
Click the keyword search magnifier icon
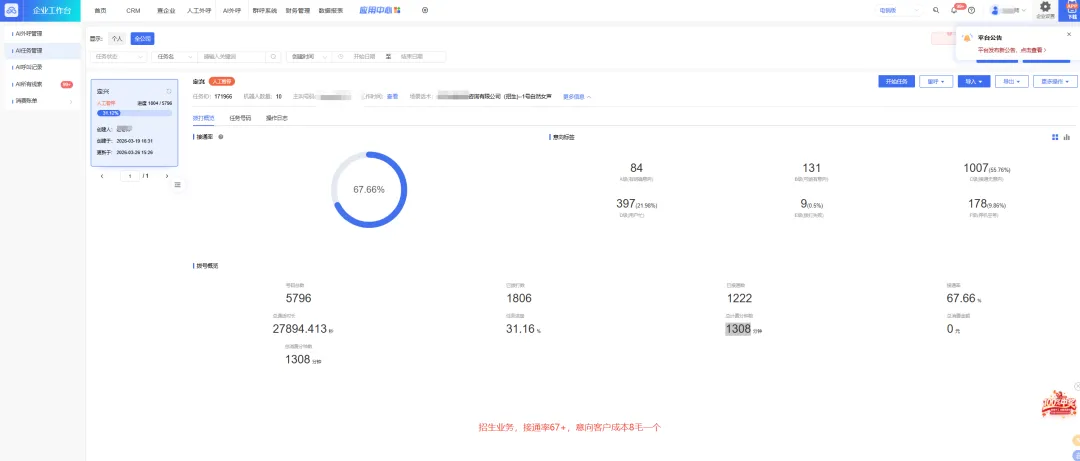tap(273, 57)
